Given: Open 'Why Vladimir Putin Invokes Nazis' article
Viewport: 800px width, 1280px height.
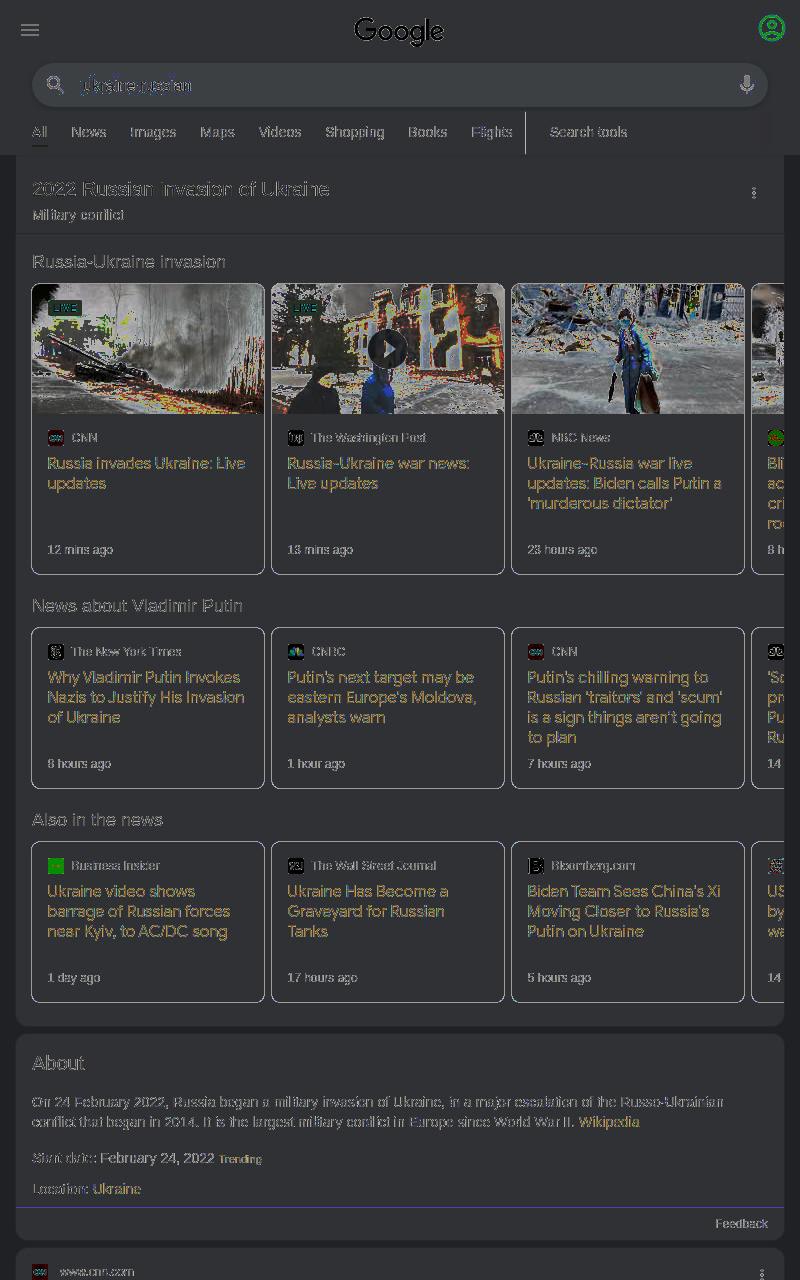Looking at the screenshot, I should (x=146, y=697).
